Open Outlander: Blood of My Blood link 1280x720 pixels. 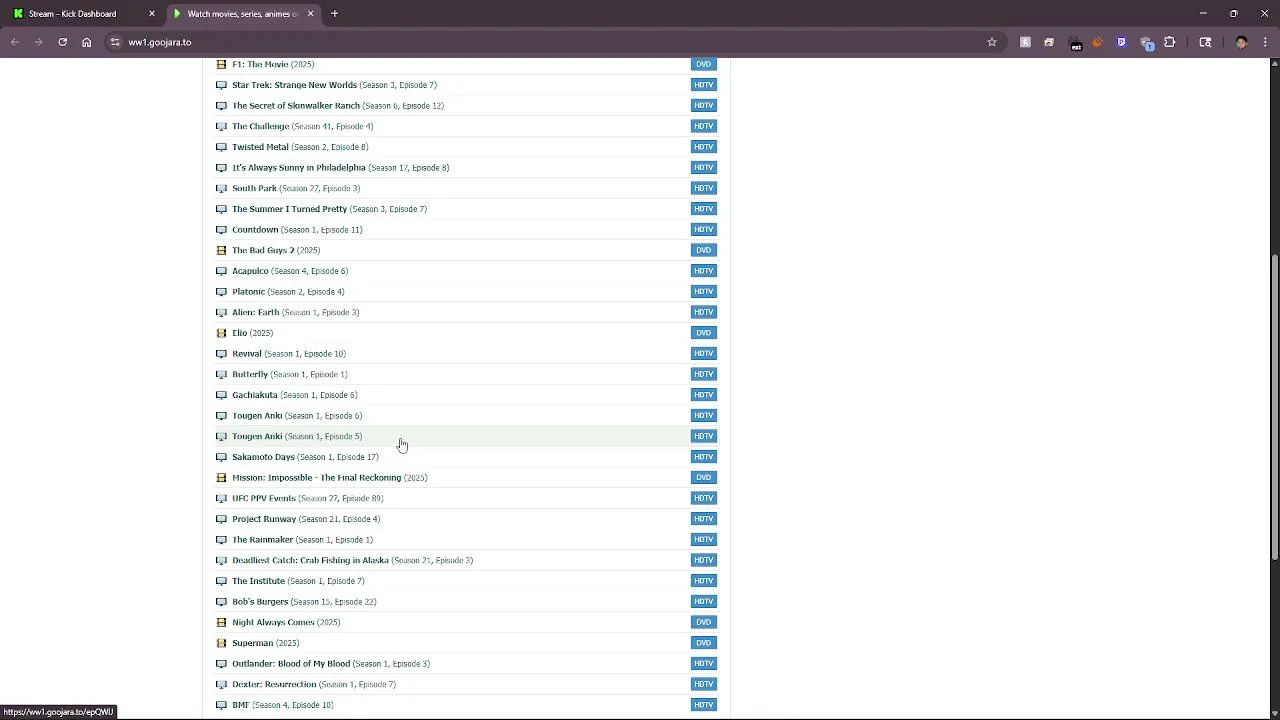point(331,663)
